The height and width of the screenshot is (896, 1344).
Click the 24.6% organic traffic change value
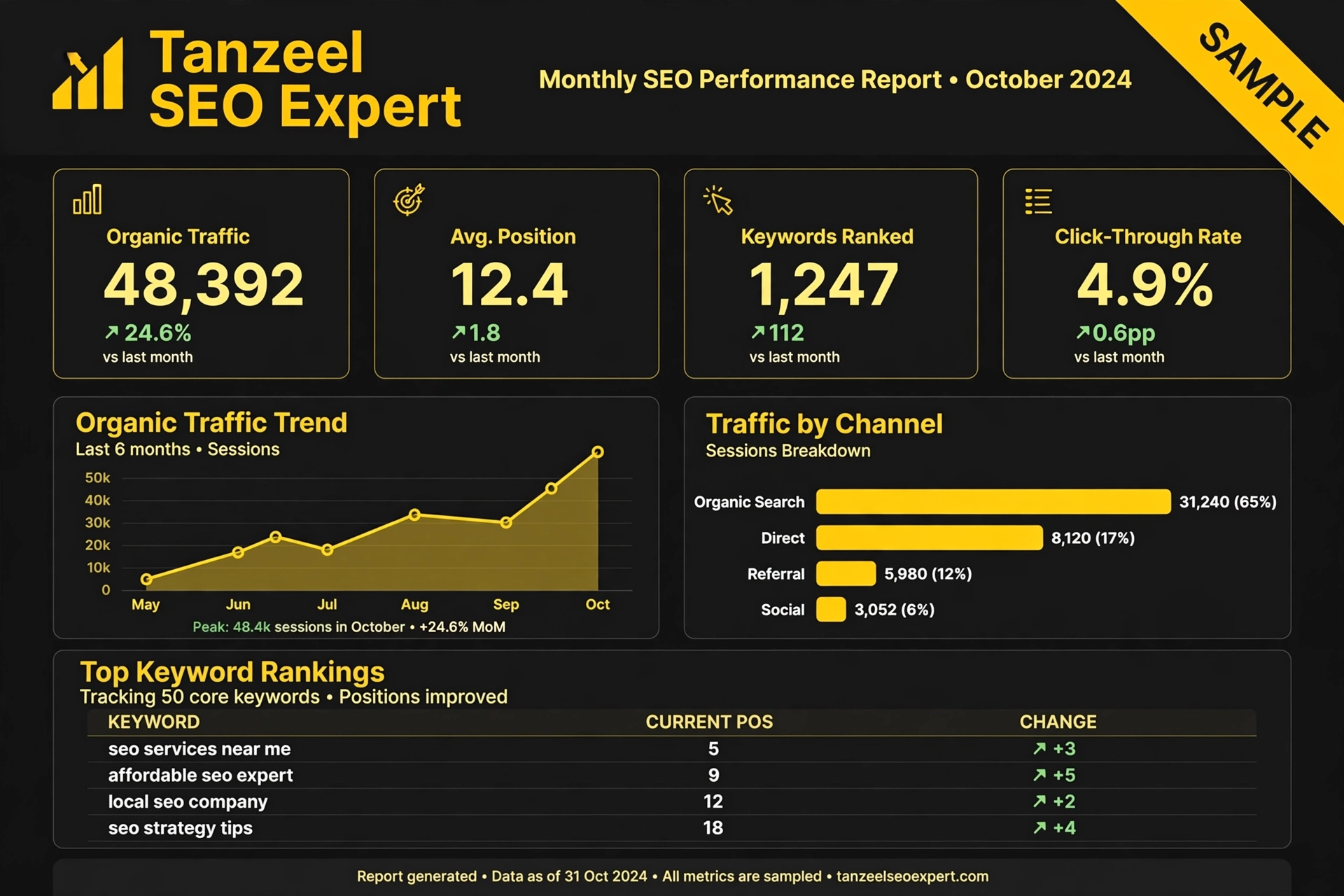(157, 332)
